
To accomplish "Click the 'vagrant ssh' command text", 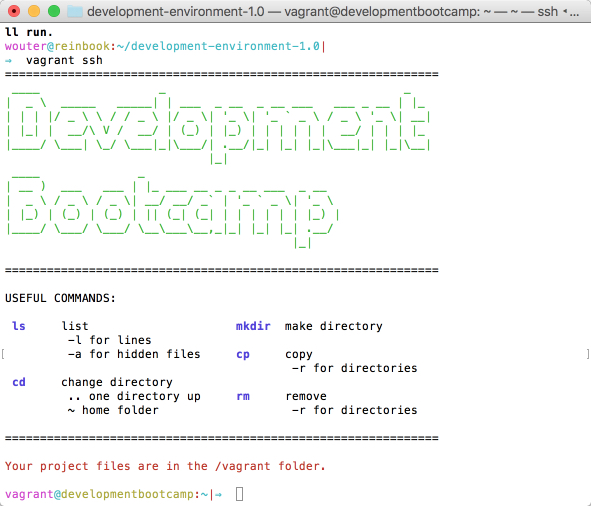I will pyautogui.click(x=64, y=60).
